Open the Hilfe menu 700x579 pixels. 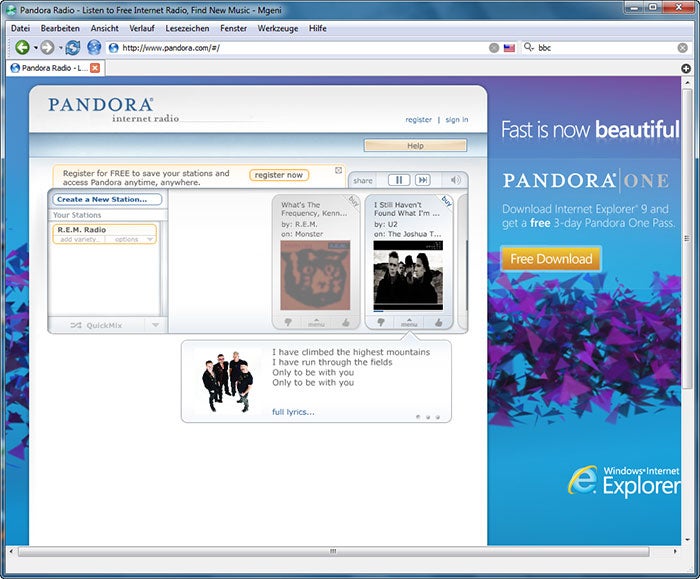pos(317,28)
